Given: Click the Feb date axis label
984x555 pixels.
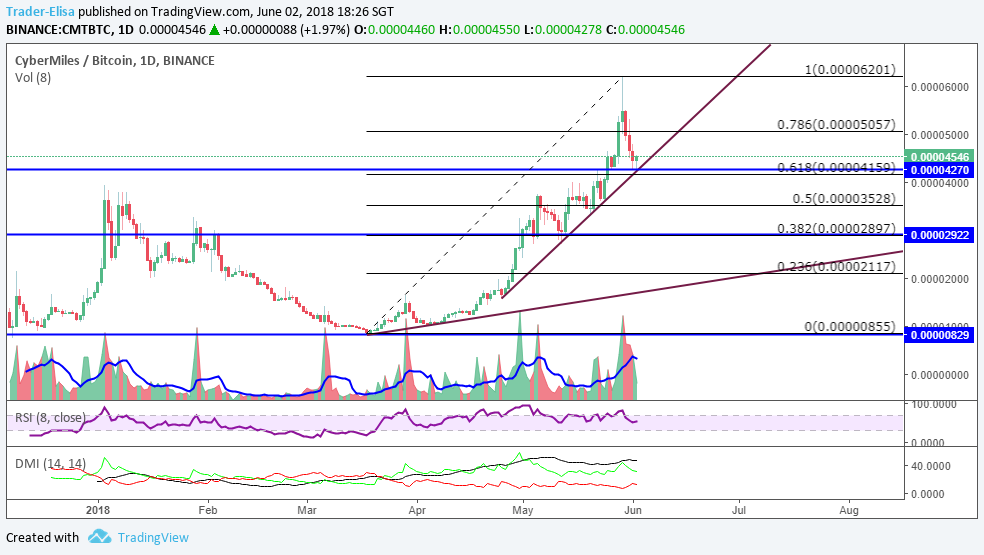Looking at the screenshot, I should coord(208,510).
